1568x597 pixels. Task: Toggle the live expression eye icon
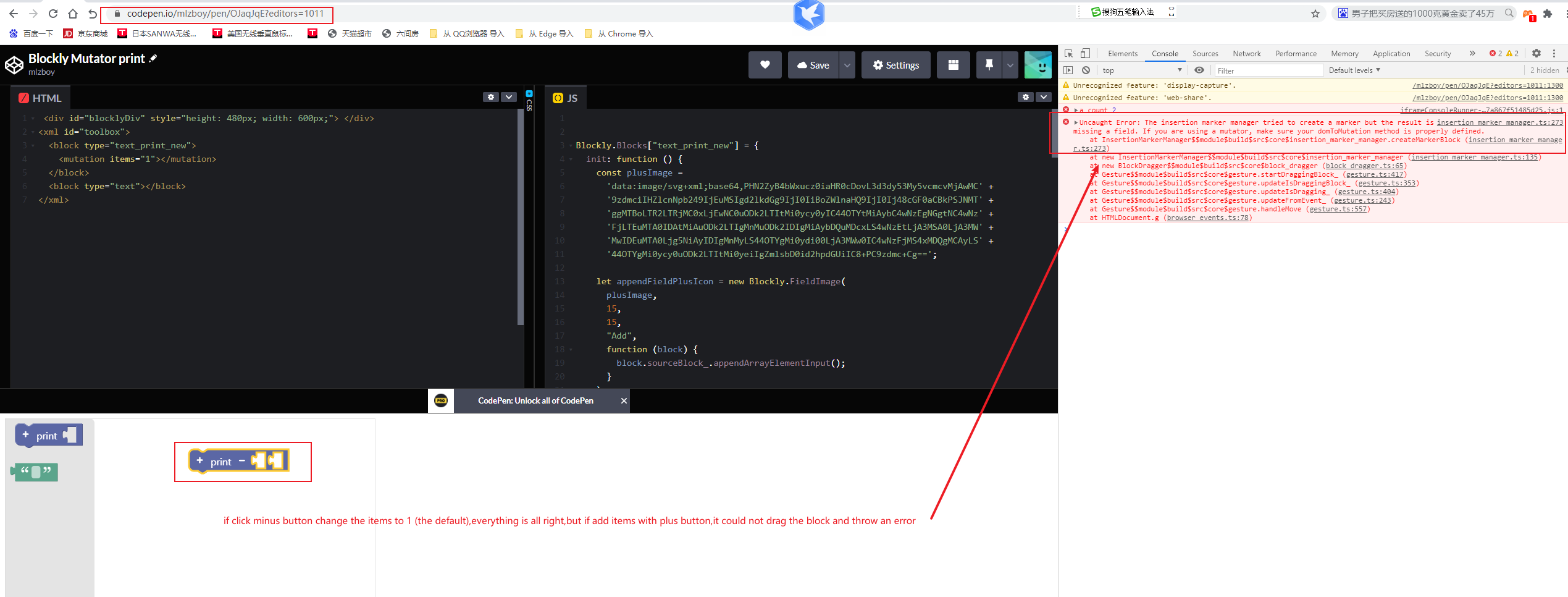click(x=1199, y=70)
